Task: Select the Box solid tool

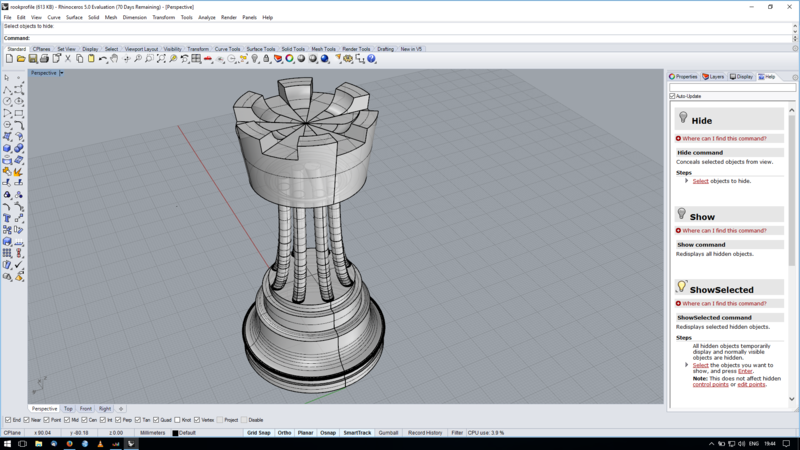Action: [7, 148]
